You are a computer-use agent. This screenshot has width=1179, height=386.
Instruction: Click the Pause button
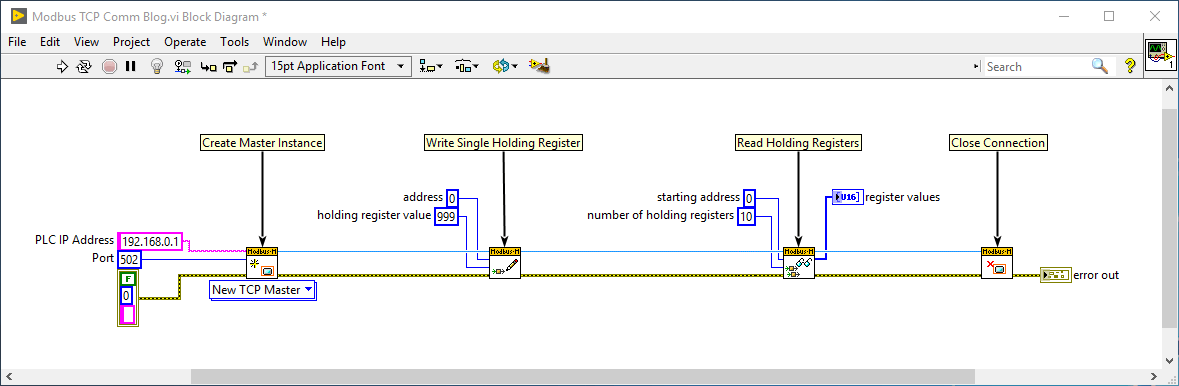pyautogui.click(x=130, y=66)
